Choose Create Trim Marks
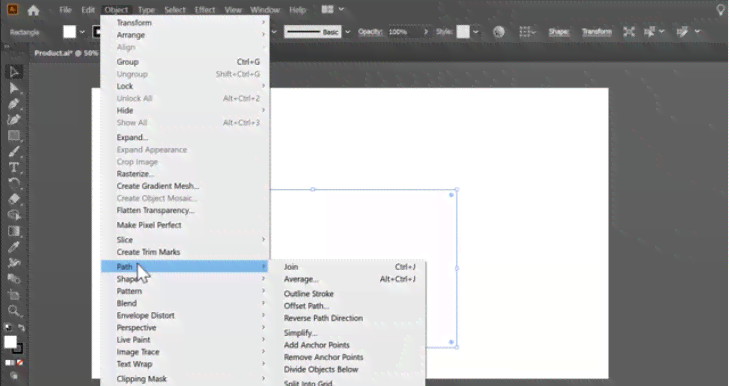Screen dimensions: 729x386 (185, 252)
